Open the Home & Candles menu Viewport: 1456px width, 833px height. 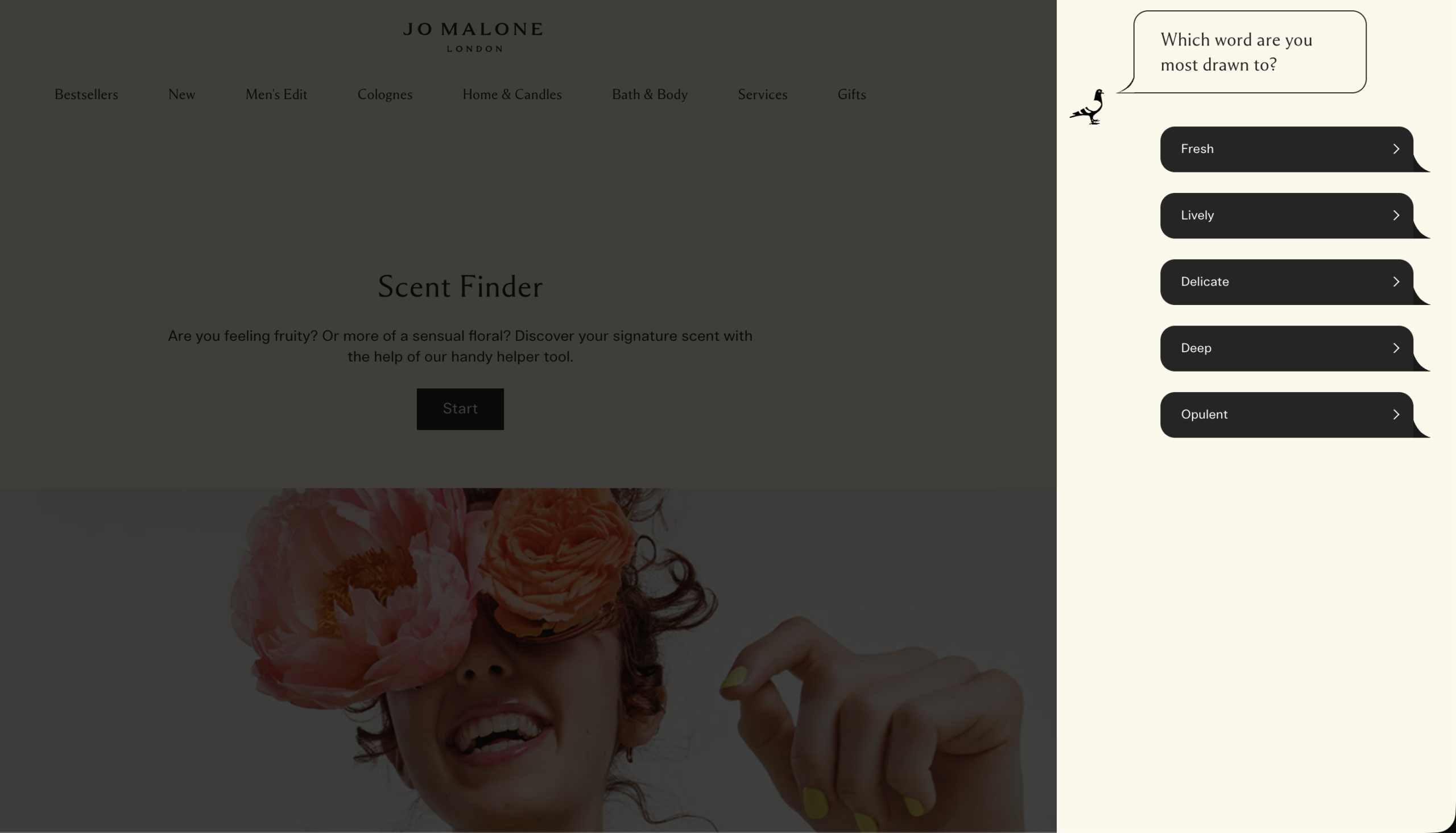[x=512, y=94]
